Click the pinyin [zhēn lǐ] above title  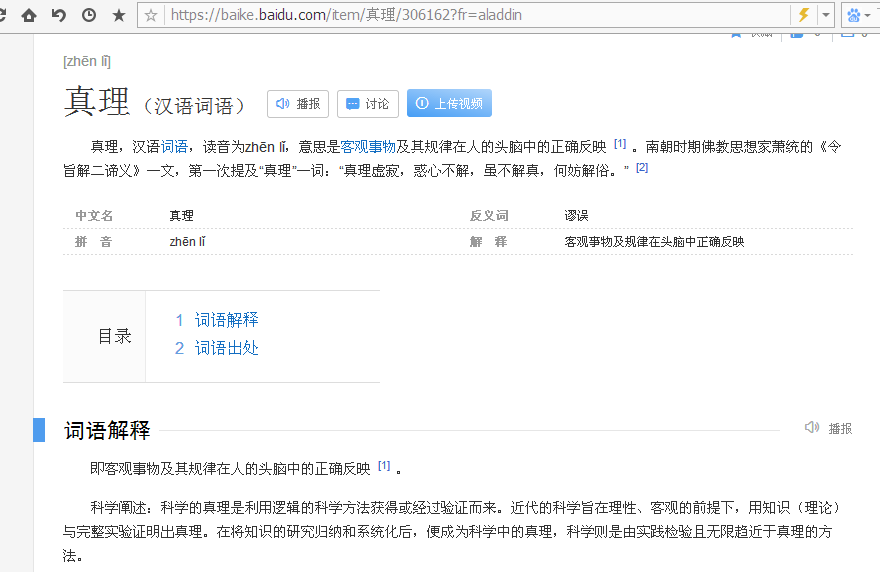[87, 61]
